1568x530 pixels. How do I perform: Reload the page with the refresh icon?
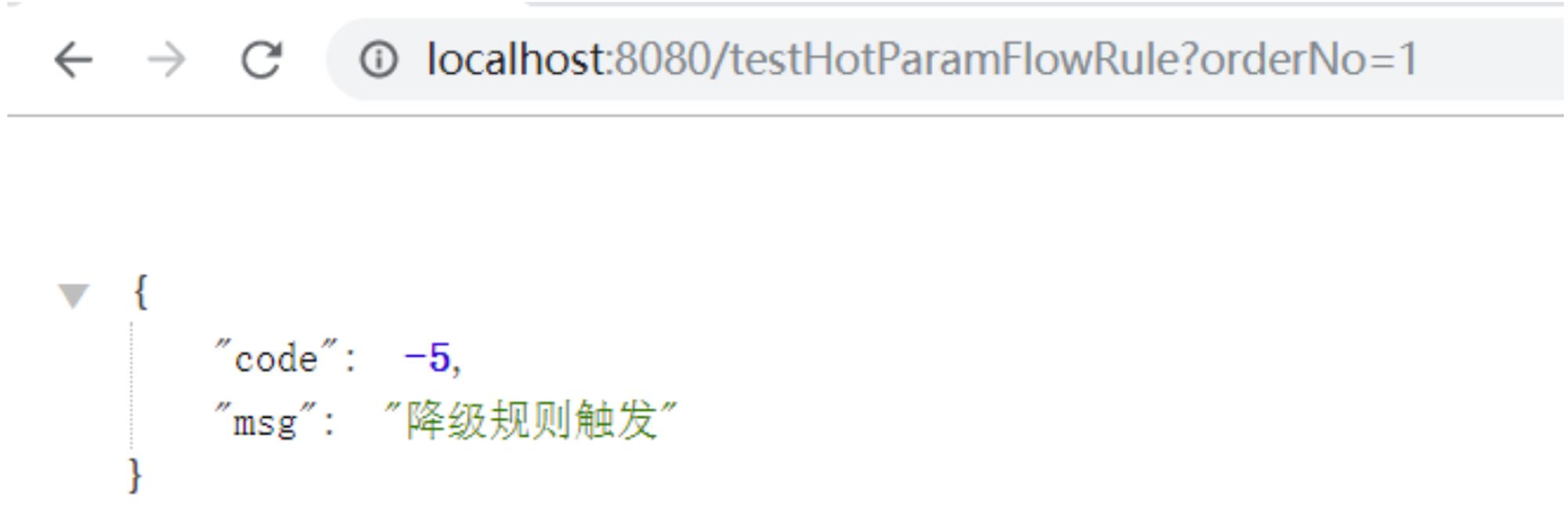[261, 60]
